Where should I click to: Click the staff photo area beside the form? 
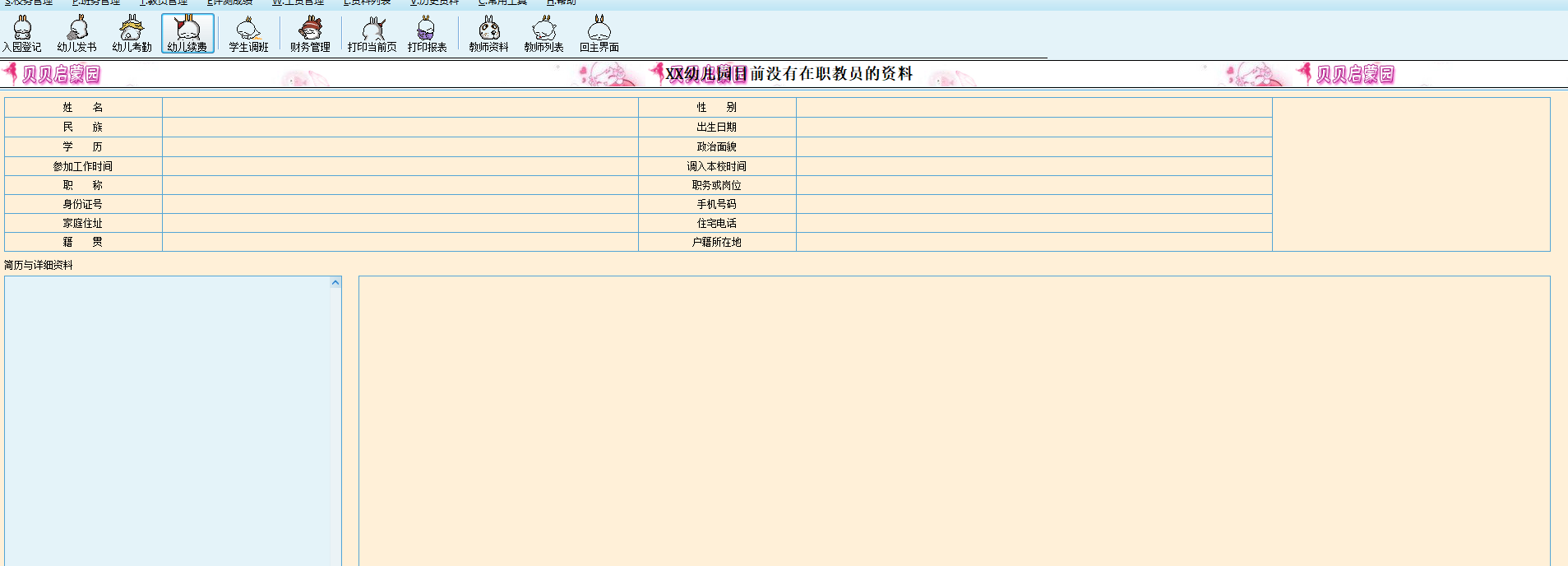[1411, 174]
